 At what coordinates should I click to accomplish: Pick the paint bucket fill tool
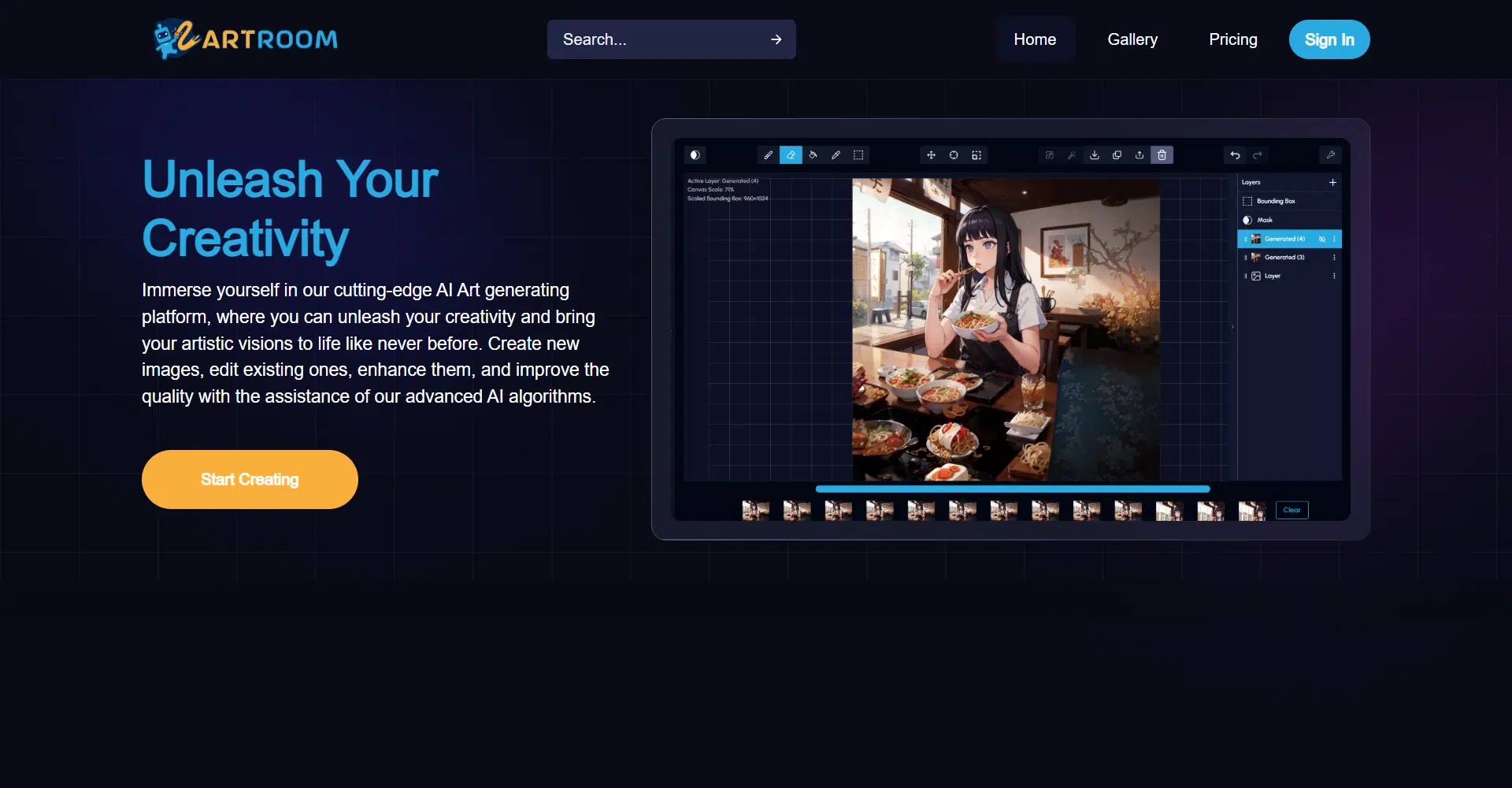pyautogui.click(x=813, y=155)
